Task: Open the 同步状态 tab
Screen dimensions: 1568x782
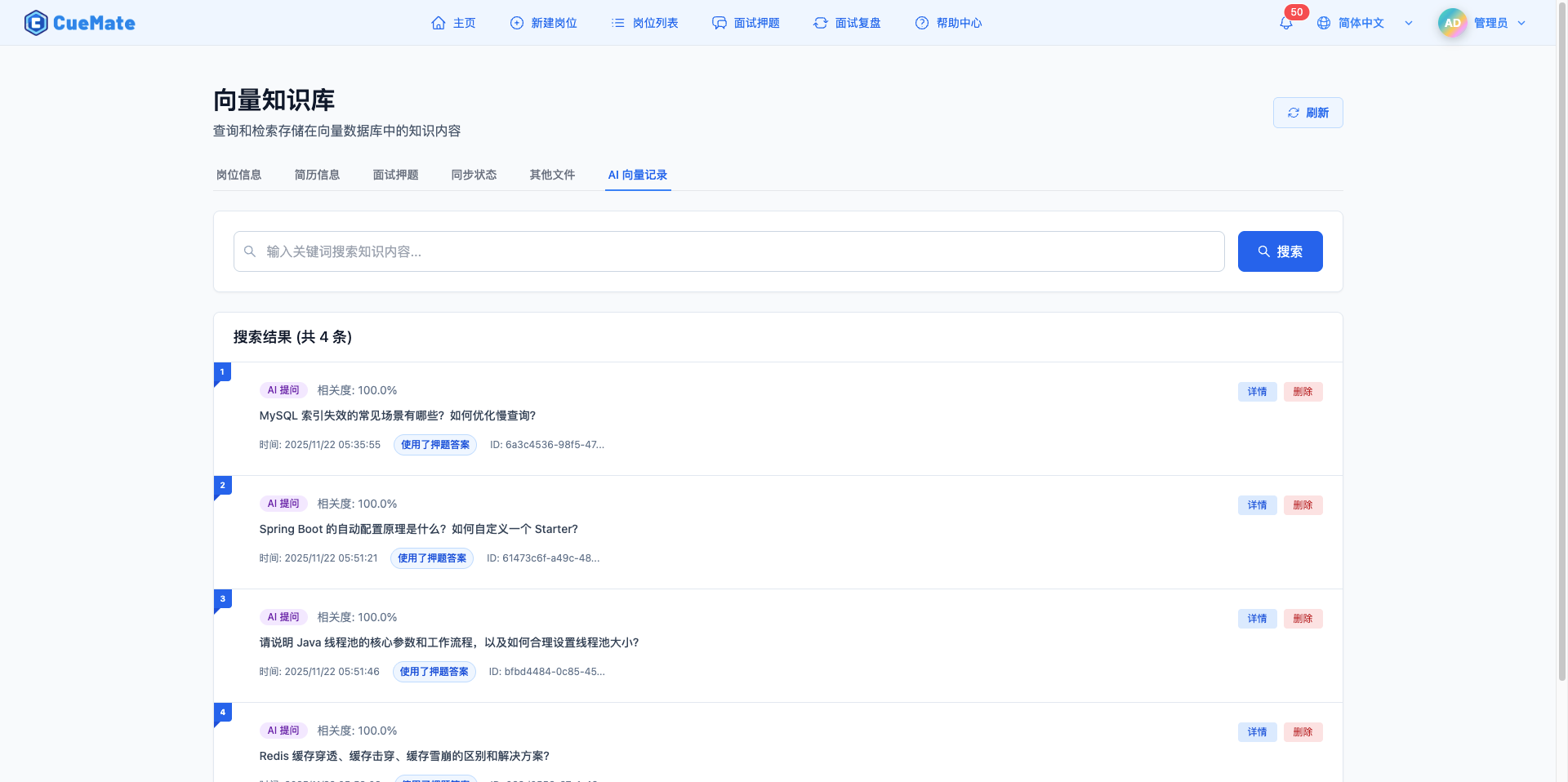Action: point(474,175)
